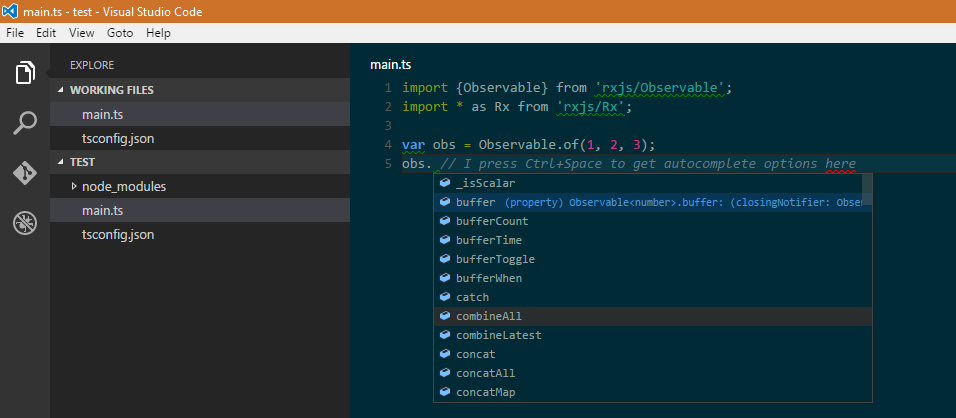Open the Goto menu
This screenshot has height=418, width=956.
click(x=120, y=33)
